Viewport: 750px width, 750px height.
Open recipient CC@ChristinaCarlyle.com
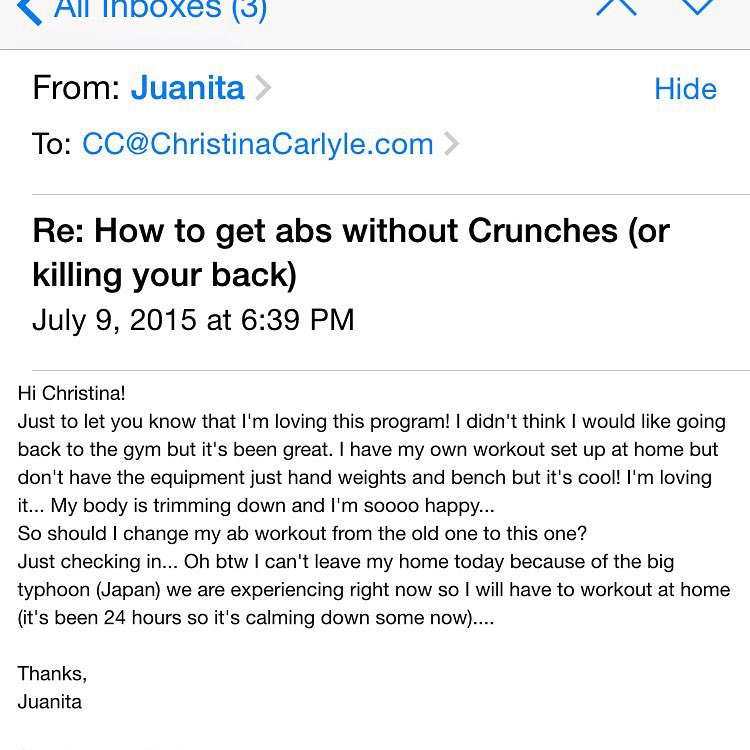click(x=258, y=144)
